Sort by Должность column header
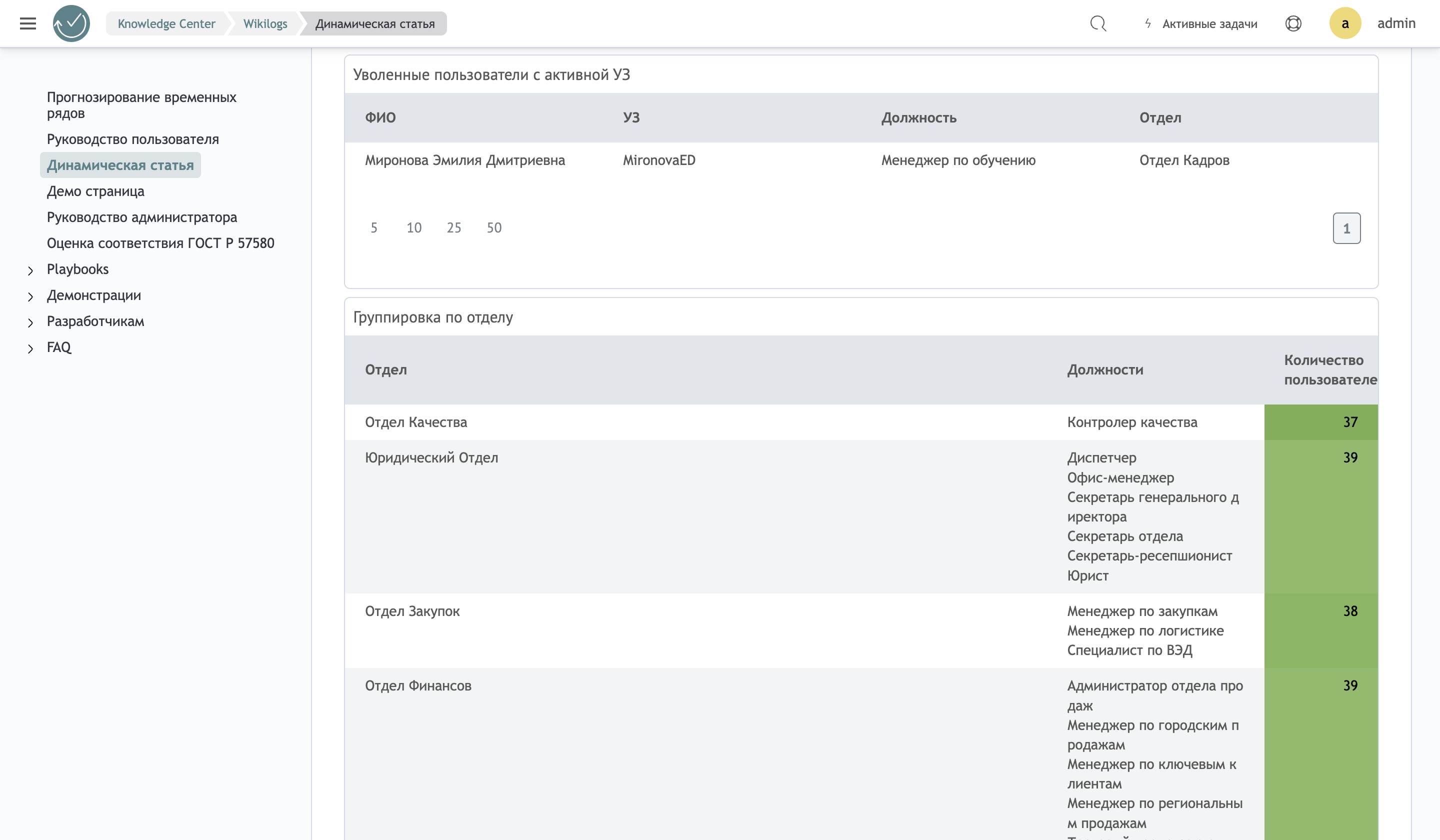 [918, 117]
